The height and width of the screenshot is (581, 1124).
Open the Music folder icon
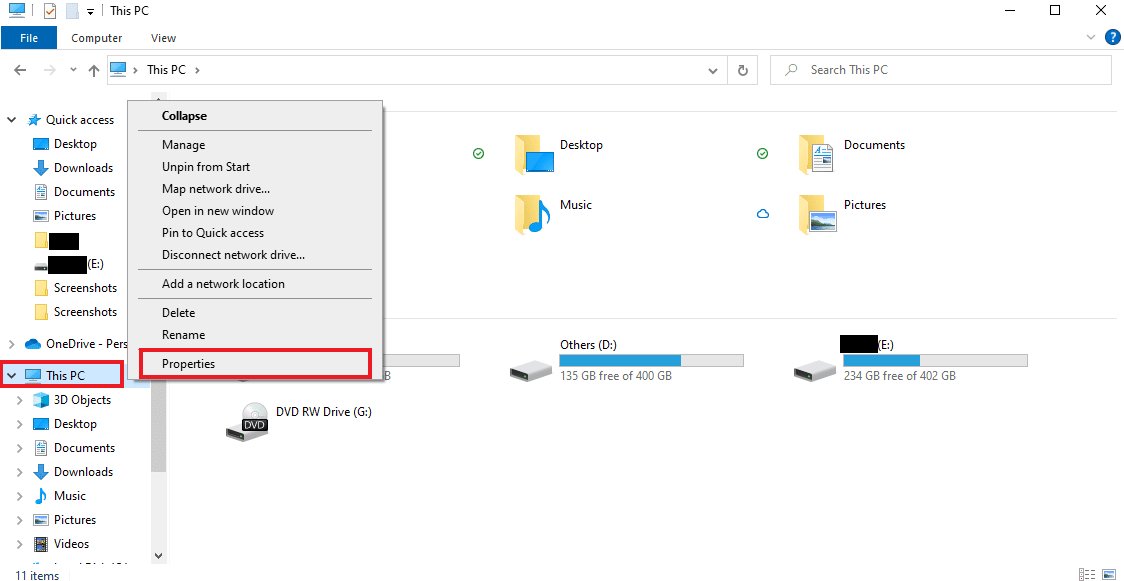(533, 214)
